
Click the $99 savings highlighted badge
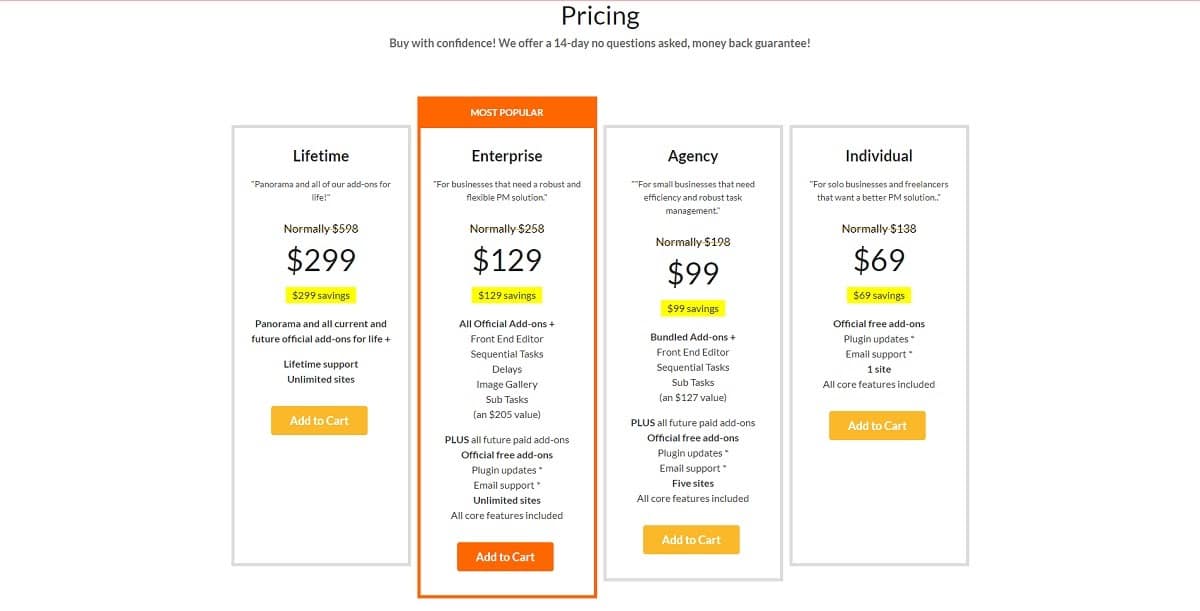[x=691, y=308]
